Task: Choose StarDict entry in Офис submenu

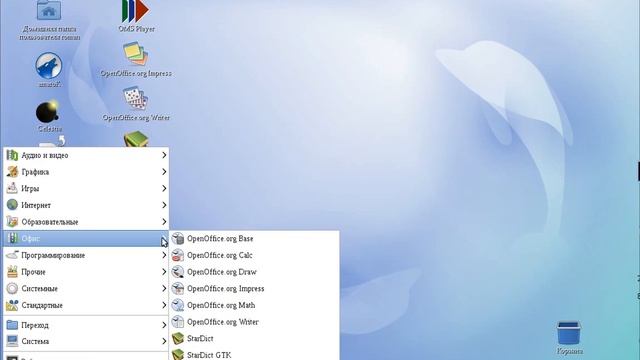Action: click(255, 338)
